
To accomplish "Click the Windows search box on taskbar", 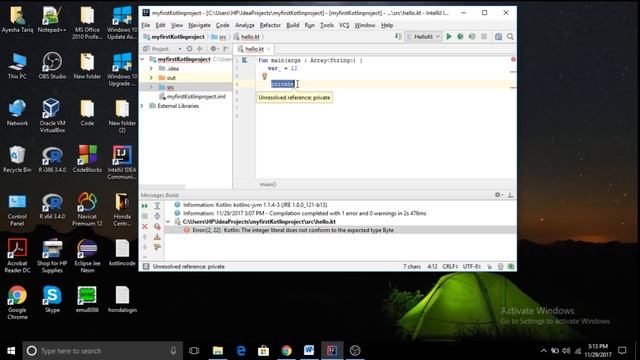I will coord(102,351).
